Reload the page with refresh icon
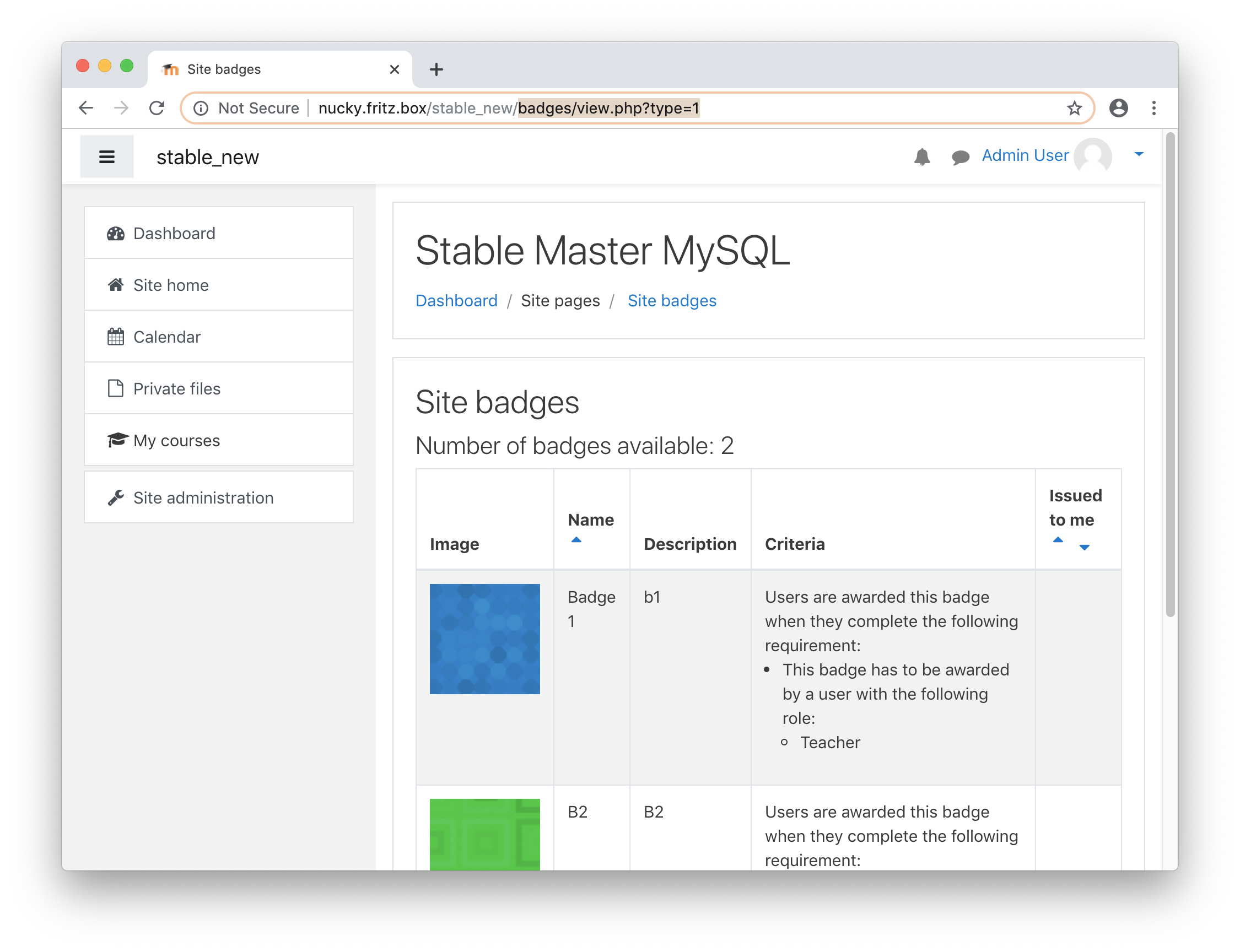Viewport: 1240px width, 952px height. click(157, 107)
